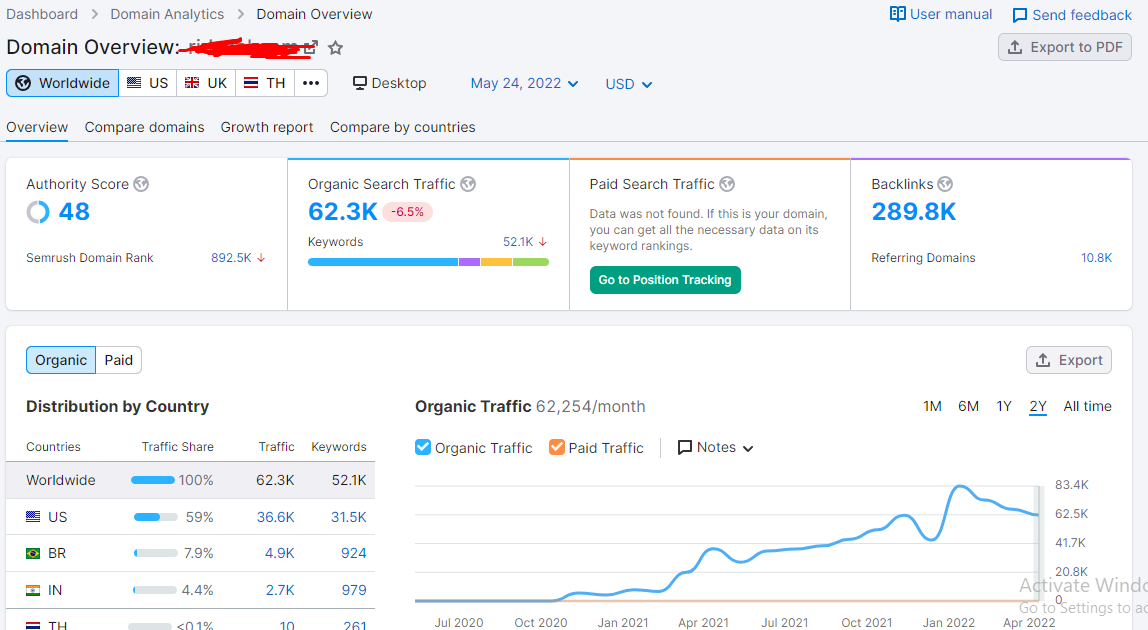Click the -6.5% change badge
1148x630 pixels.
point(407,212)
